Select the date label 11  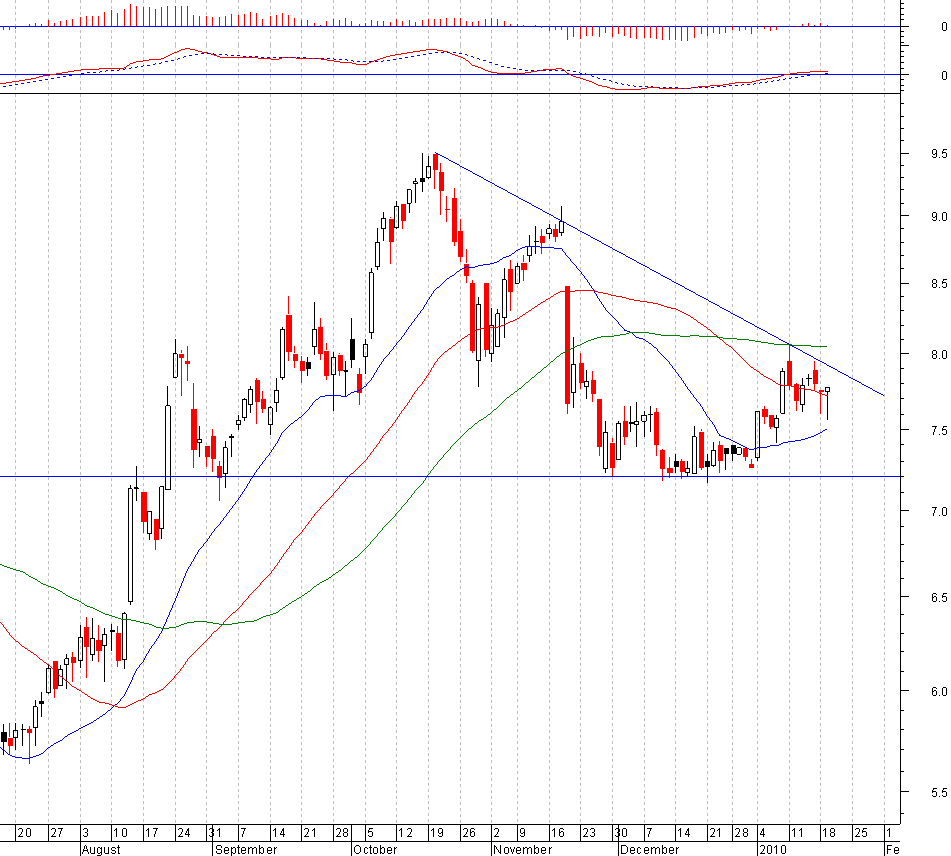[797, 832]
